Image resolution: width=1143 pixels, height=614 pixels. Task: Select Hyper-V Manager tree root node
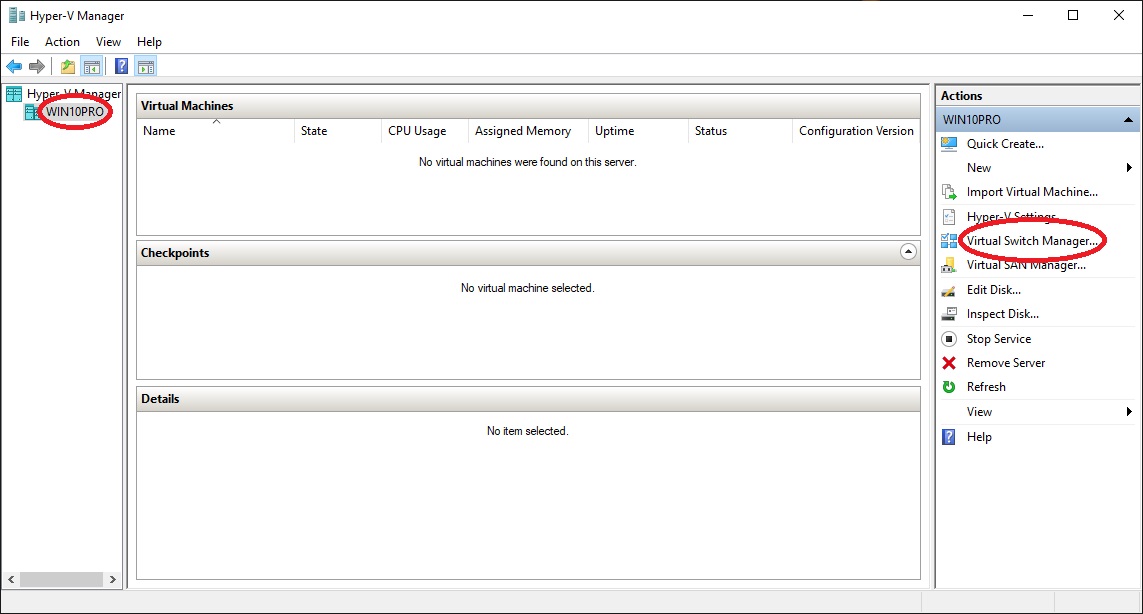(x=74, y=94)
